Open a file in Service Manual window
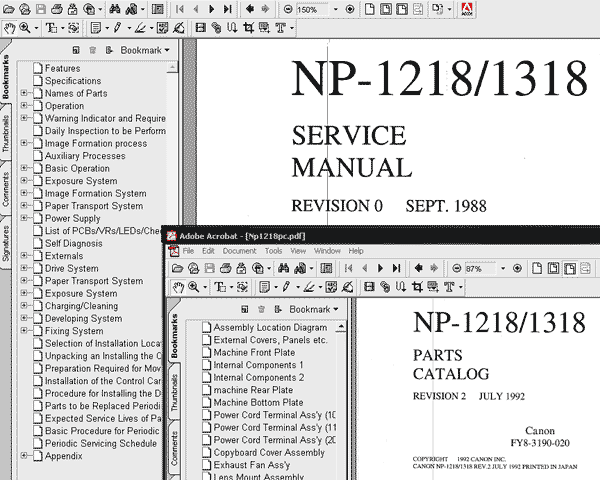Viewport: 600px width, 480px height. pyautogui.click(x=8, y=9)
